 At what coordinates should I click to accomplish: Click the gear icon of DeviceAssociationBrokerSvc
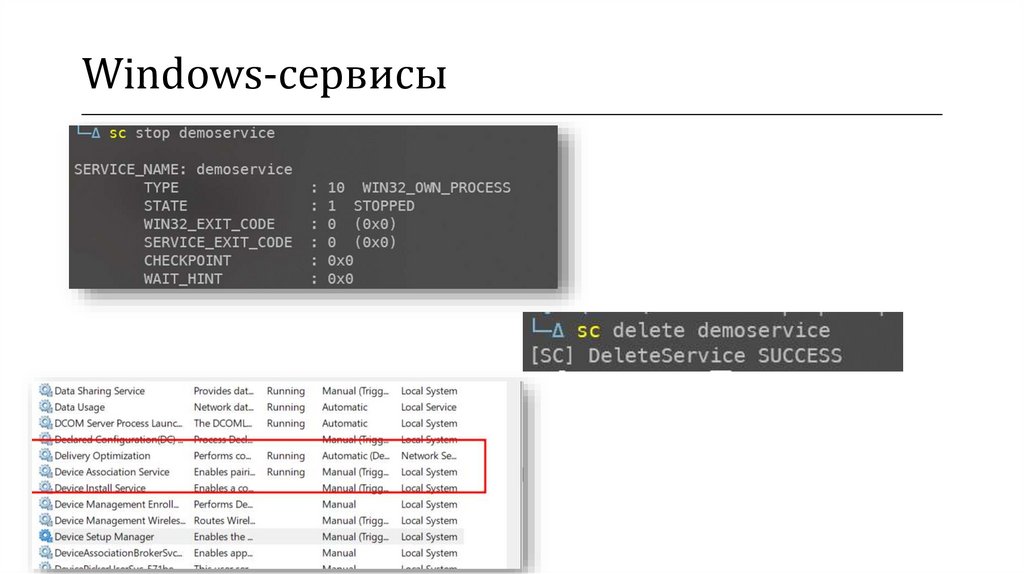coord(46,552)
